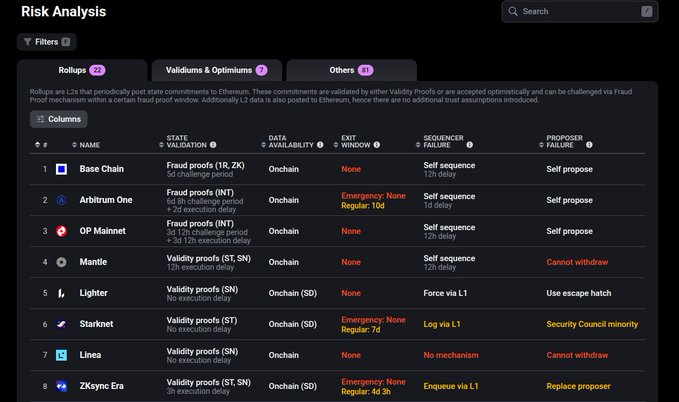Screen dimensions: 679x402
Task: Click the slash shortcut badge in search
Action: tap(647, 11)
